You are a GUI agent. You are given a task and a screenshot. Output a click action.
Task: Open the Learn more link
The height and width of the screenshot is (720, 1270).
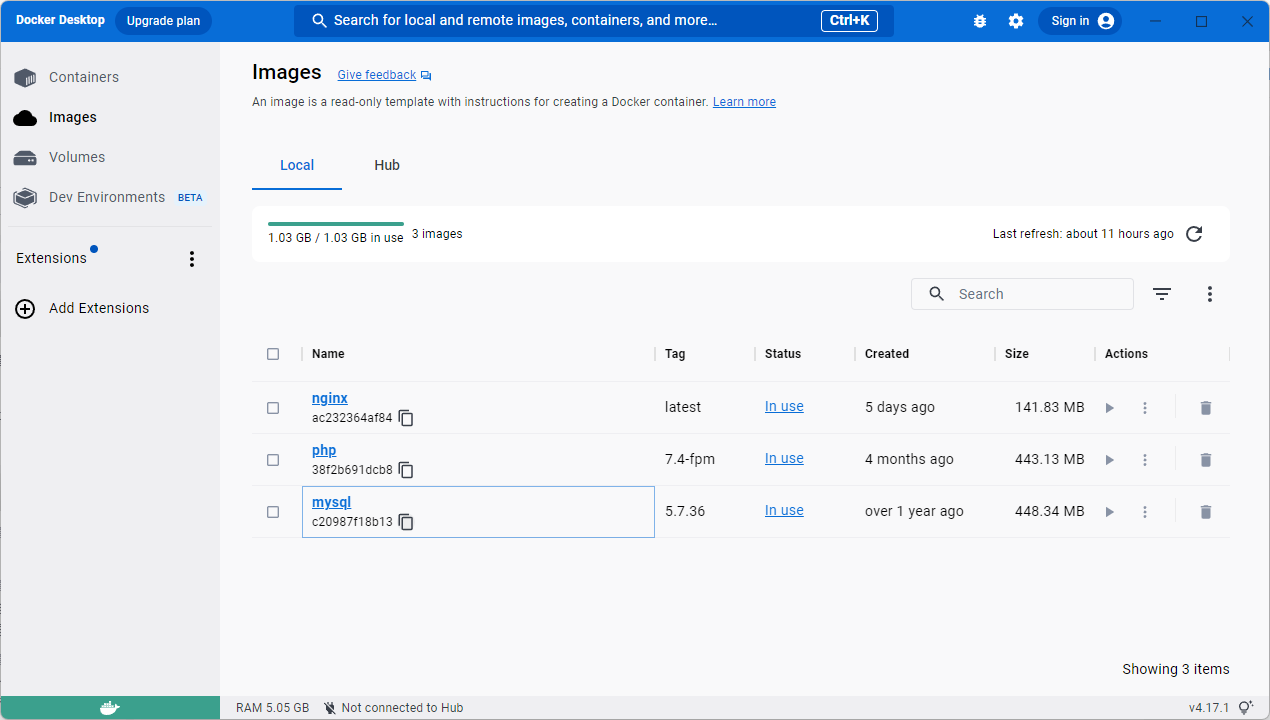coord(744,102)
